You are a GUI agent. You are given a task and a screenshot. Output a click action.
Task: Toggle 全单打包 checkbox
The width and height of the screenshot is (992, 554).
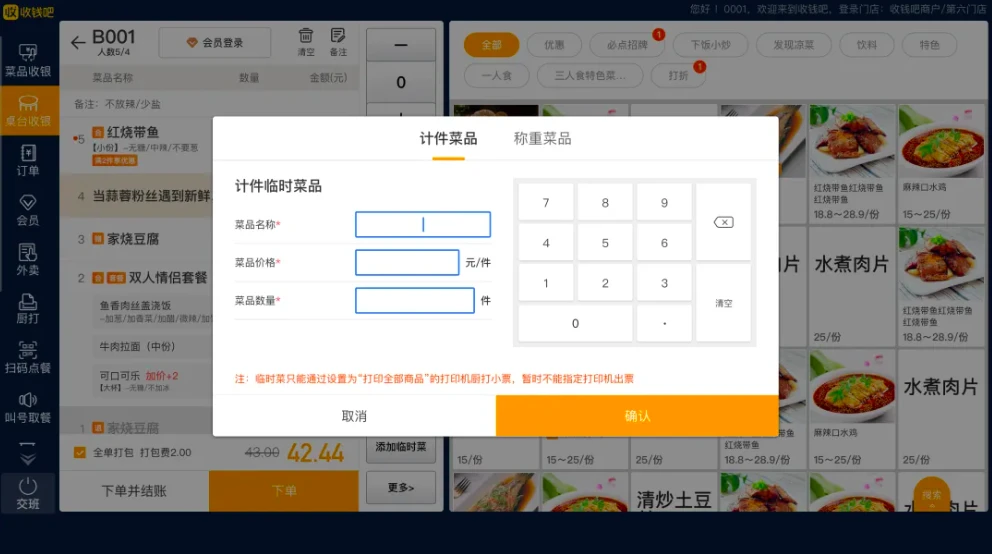(x=80, y=452)
